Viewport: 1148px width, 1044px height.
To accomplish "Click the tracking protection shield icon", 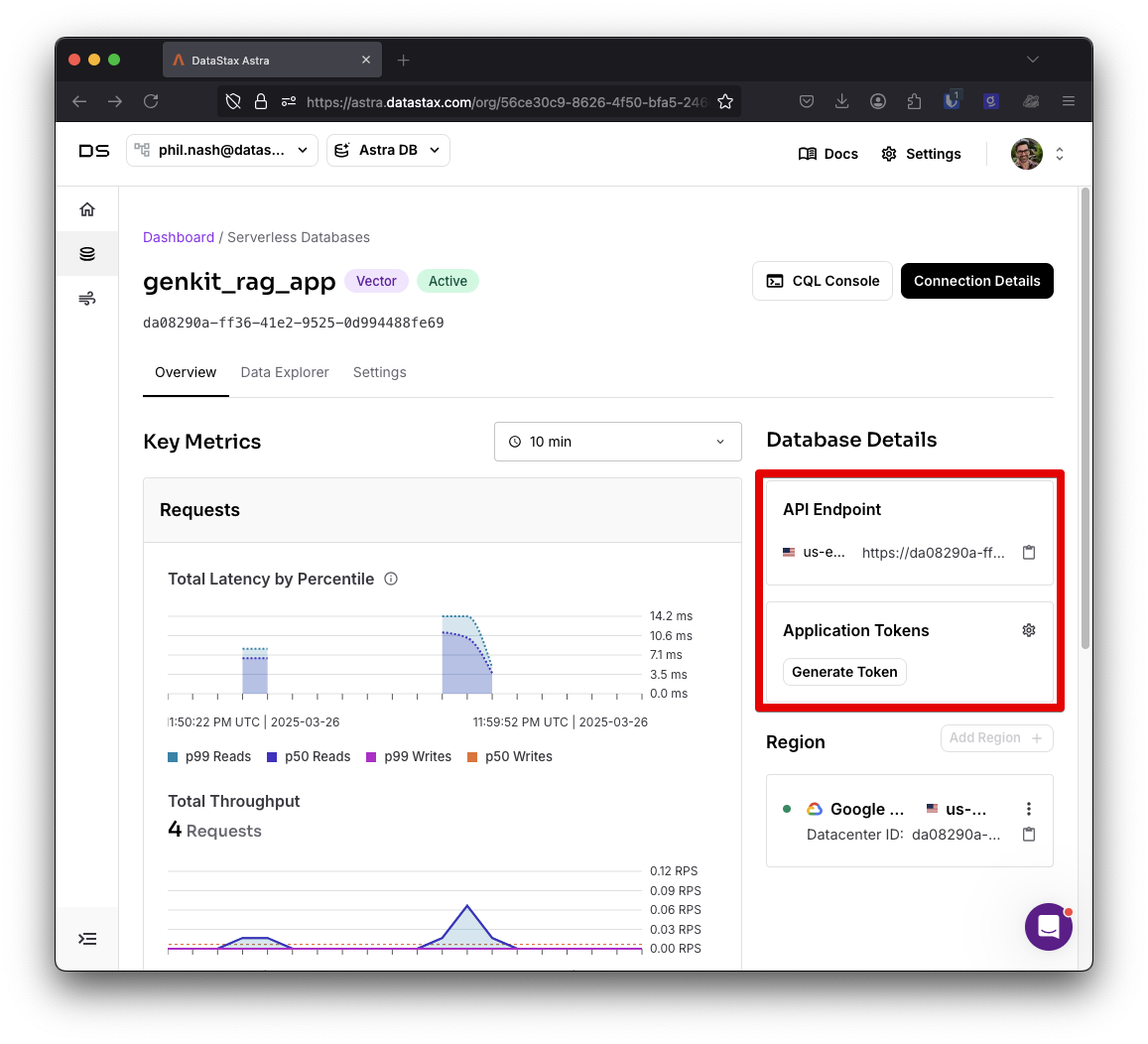I will tap(233, 102).
